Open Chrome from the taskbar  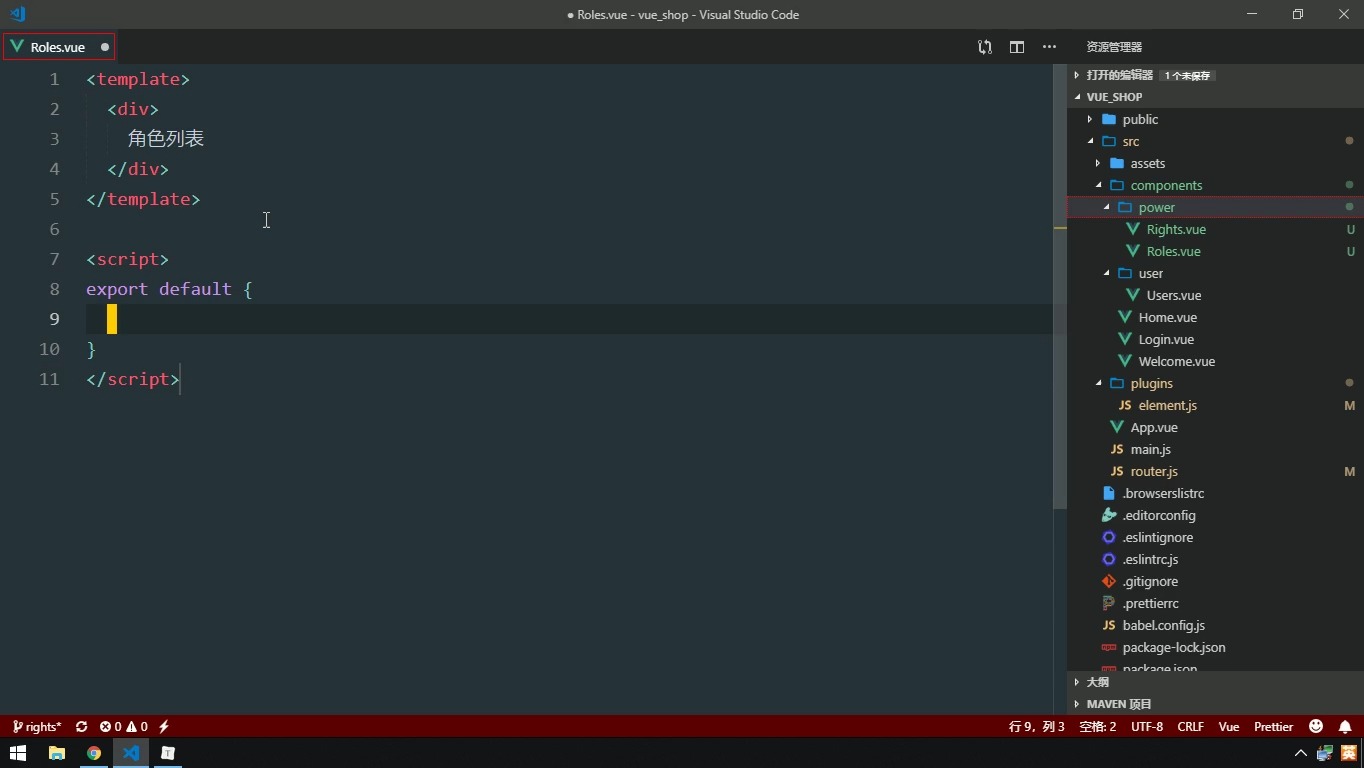click(94, 753)
